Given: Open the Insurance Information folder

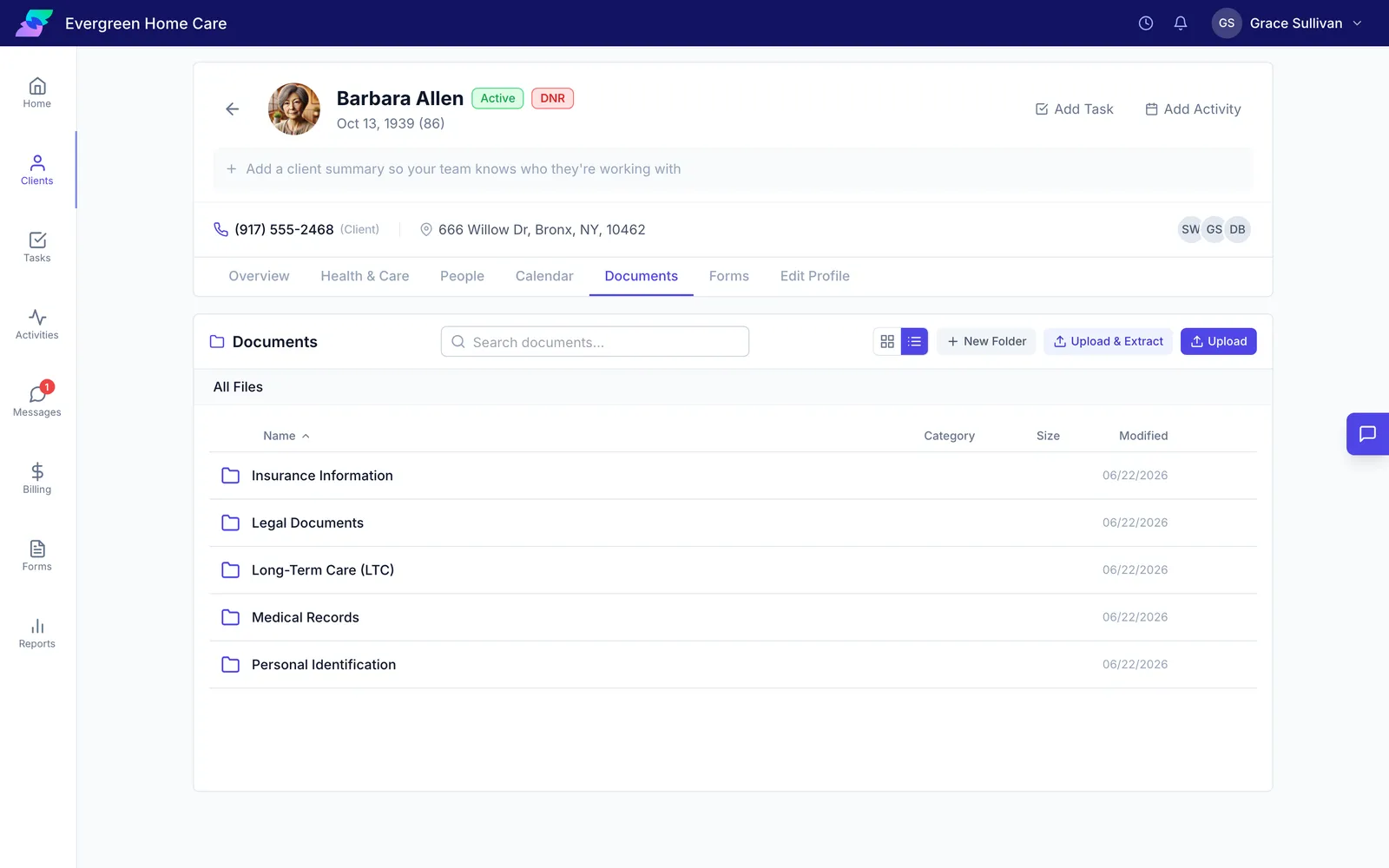Looking at the screenshot, I should [733, 476].
